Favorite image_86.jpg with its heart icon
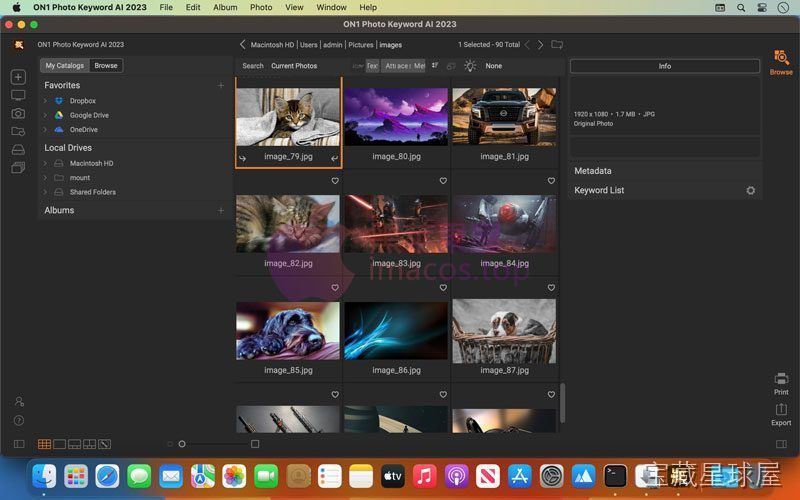The image size is (800, 500). 443,288
